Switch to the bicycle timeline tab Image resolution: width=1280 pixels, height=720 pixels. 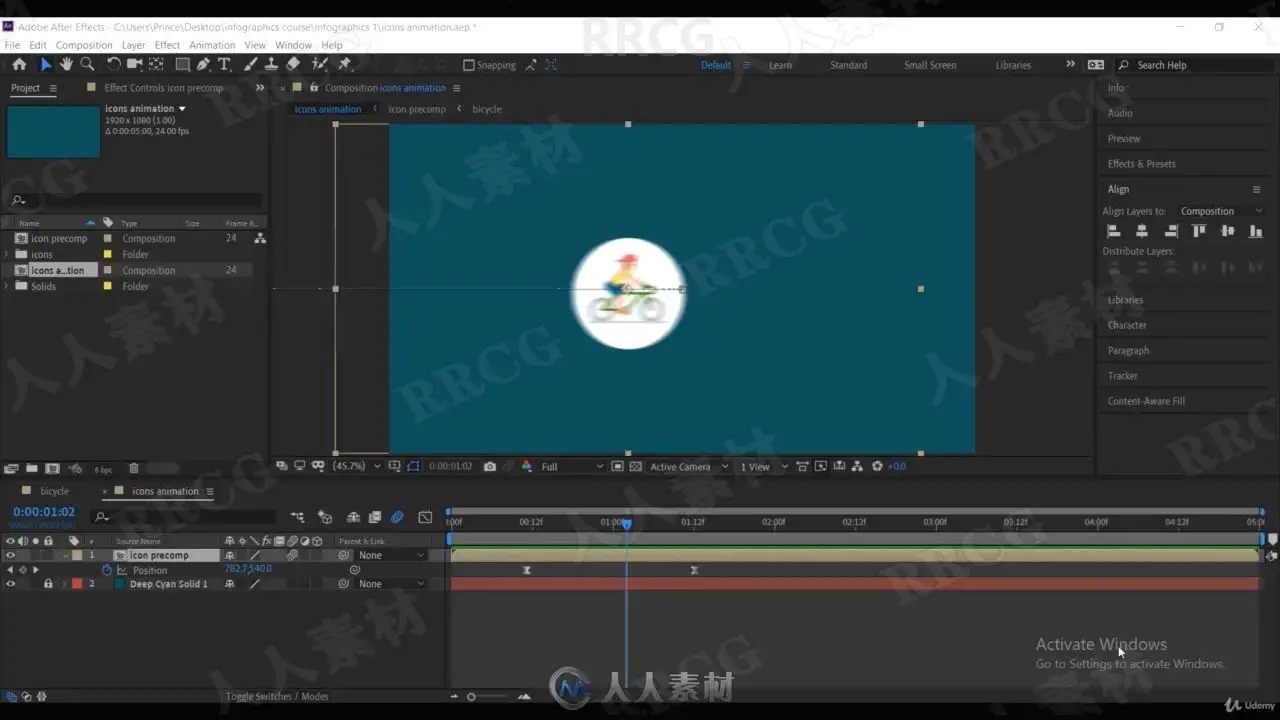[54, 491]
